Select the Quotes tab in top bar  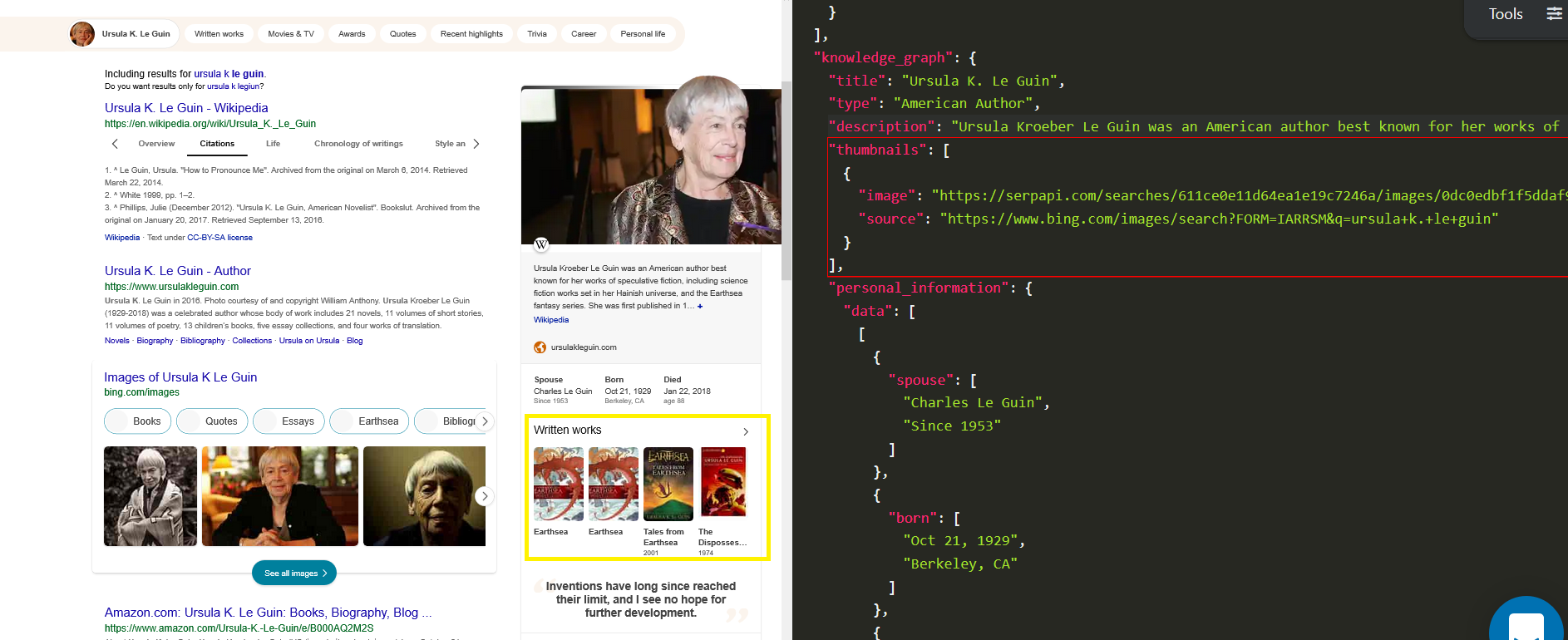[x=402, y=34]
